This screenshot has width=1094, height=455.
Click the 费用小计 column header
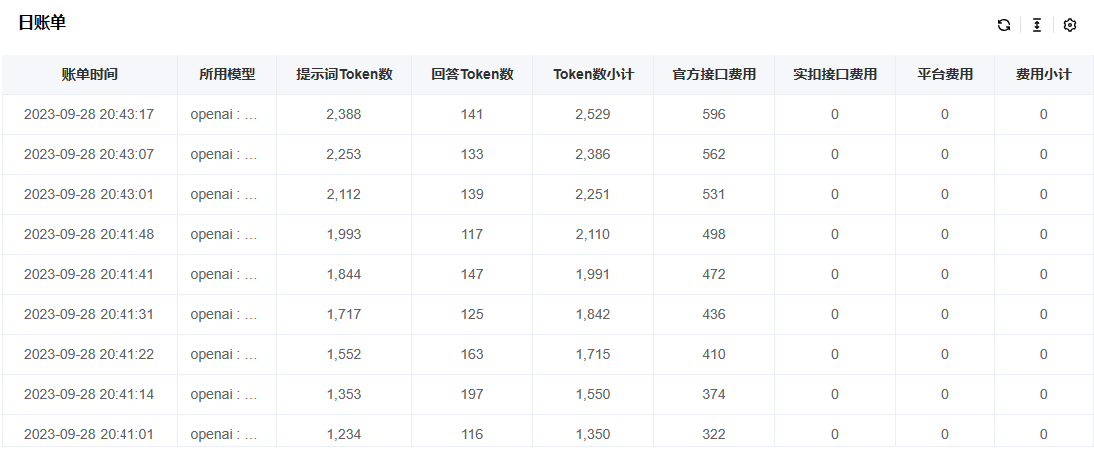1043,74
